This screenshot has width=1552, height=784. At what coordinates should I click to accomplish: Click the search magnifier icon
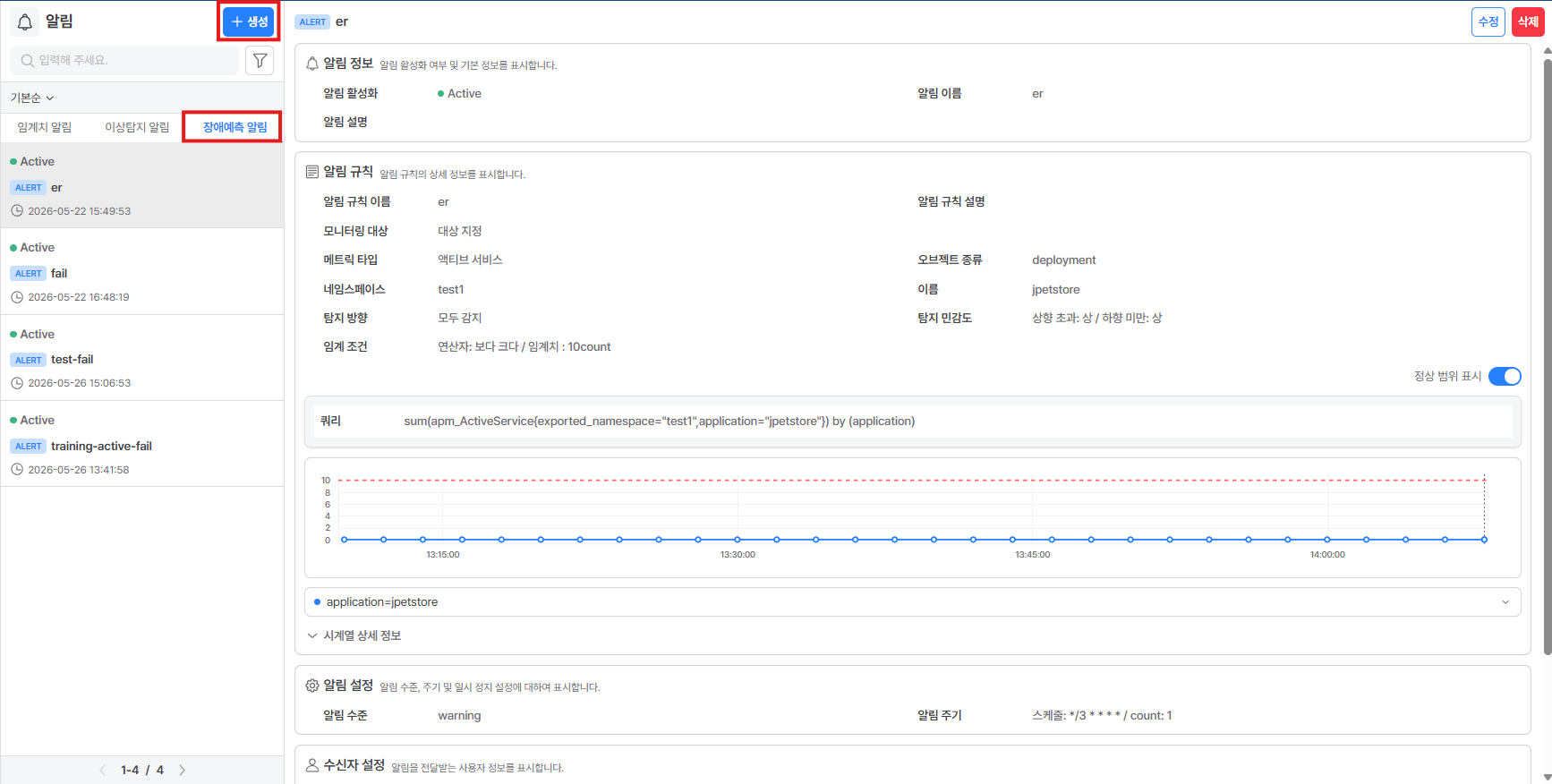tap(28, 60)
